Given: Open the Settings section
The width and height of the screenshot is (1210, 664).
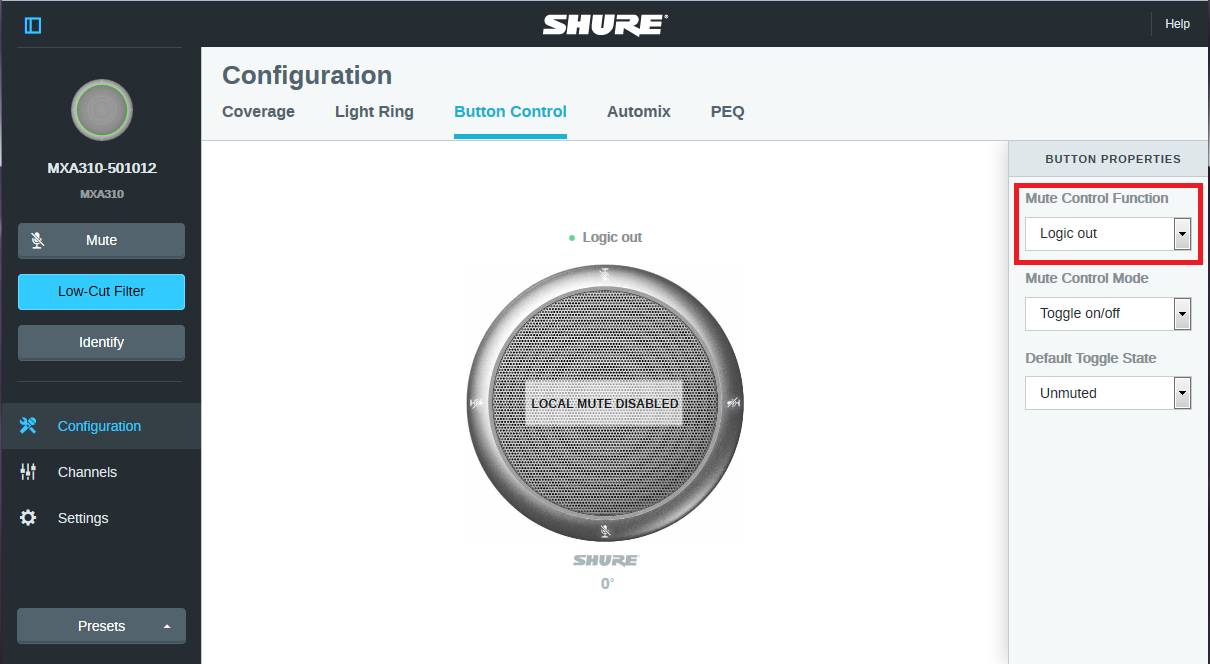Looking at the screenshot, I should [100, 518].
